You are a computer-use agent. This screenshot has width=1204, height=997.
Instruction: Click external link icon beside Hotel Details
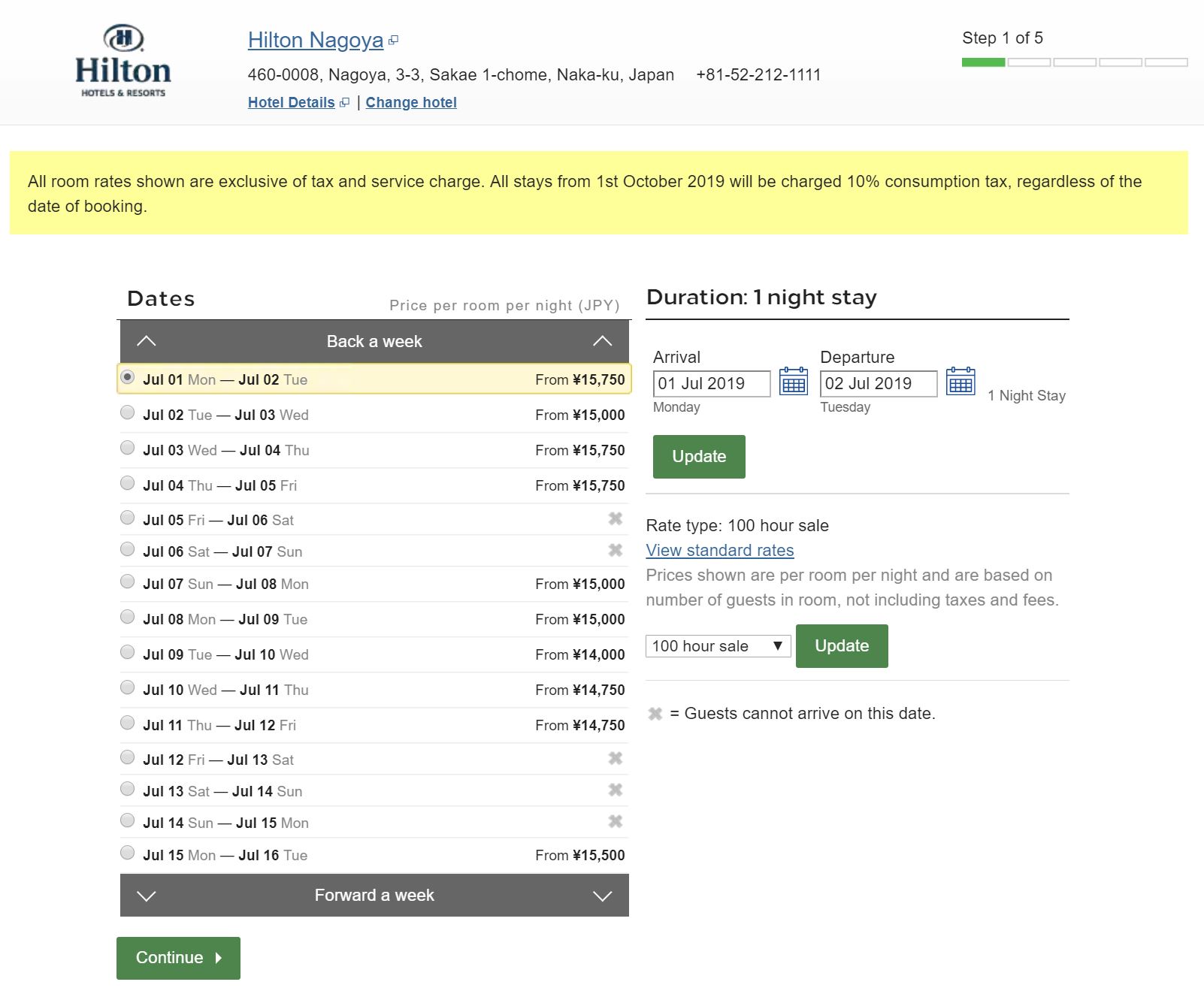pos(345,103)
